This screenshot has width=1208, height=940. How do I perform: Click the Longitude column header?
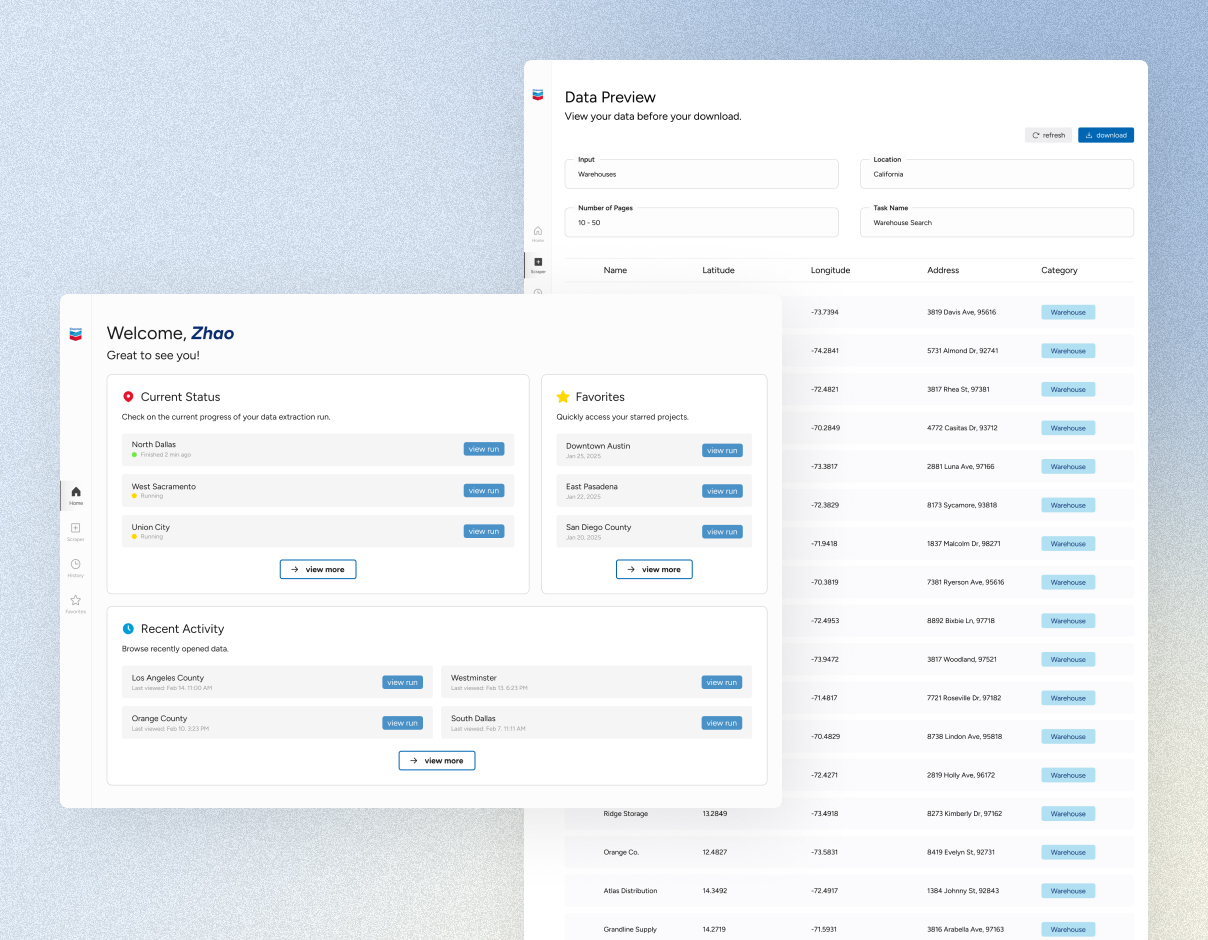tap(830, 270)
